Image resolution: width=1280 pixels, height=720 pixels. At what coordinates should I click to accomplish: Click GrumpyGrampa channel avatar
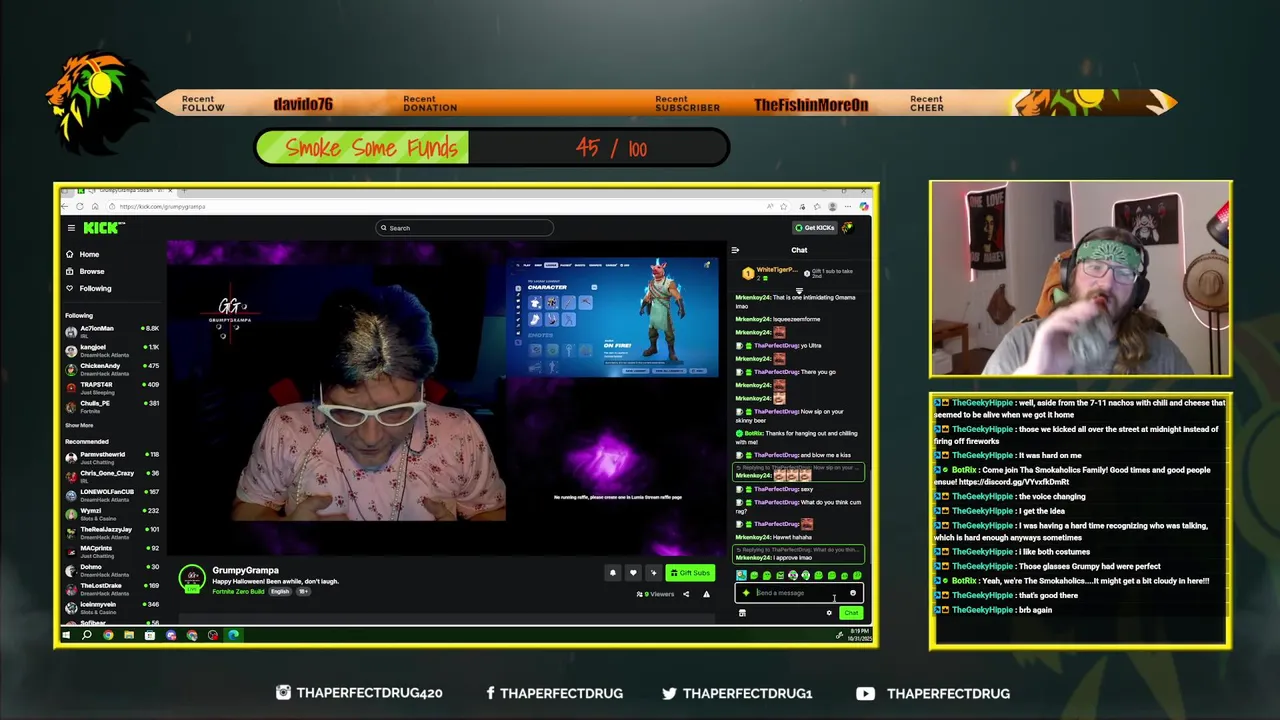192,579
